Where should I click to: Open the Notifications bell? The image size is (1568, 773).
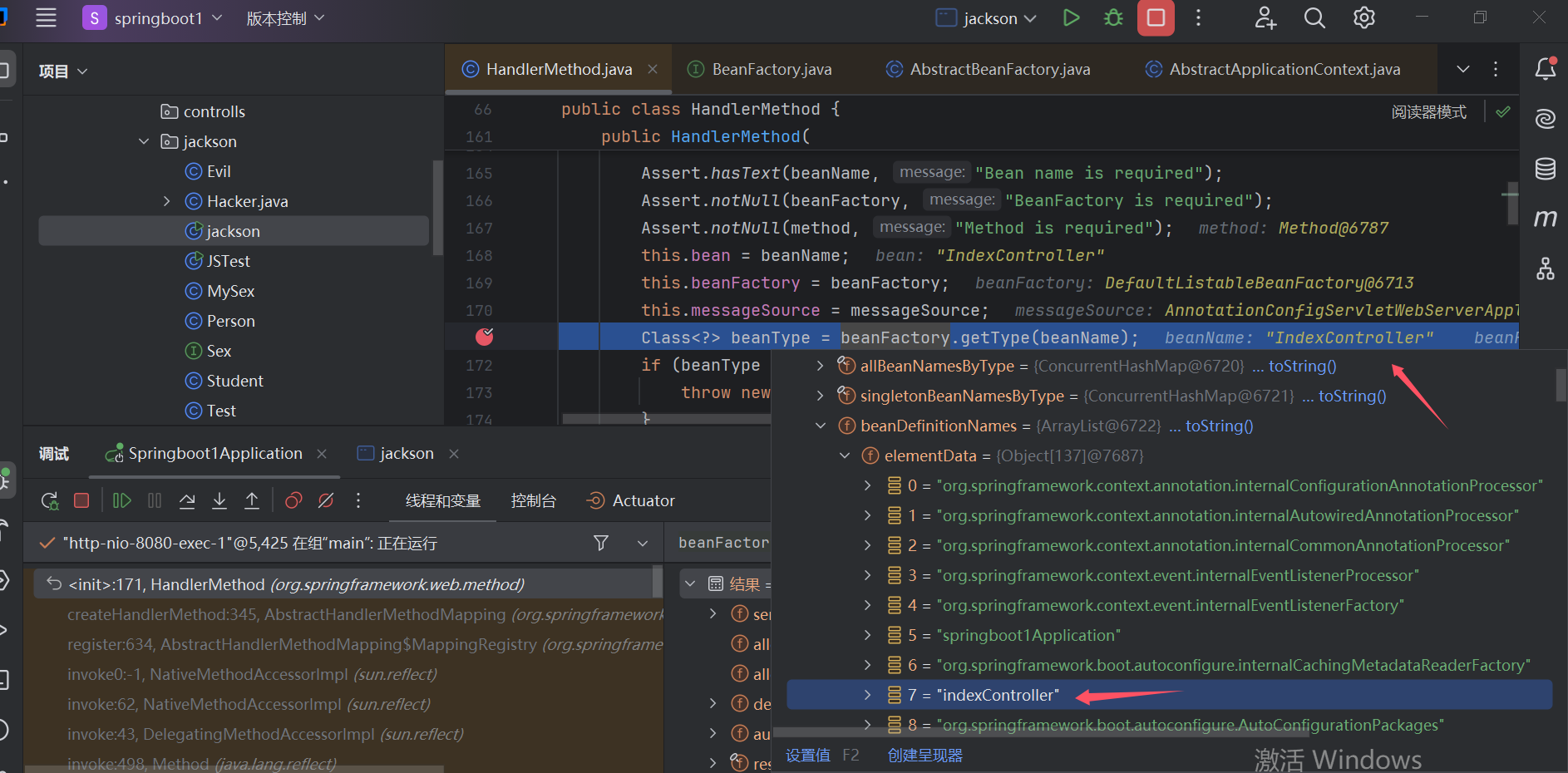tap(1546, 69)
